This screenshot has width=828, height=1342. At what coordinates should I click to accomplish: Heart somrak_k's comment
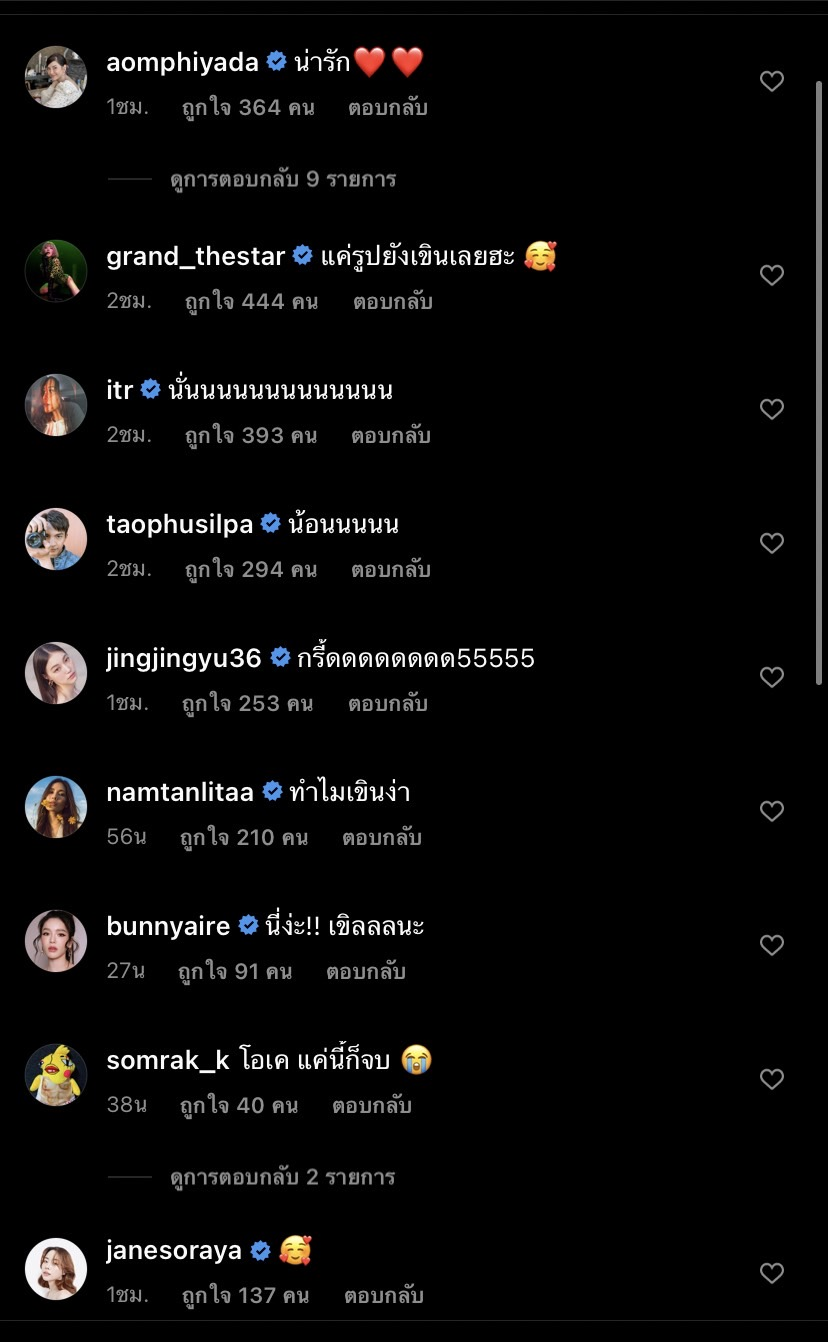point(771,1079)
